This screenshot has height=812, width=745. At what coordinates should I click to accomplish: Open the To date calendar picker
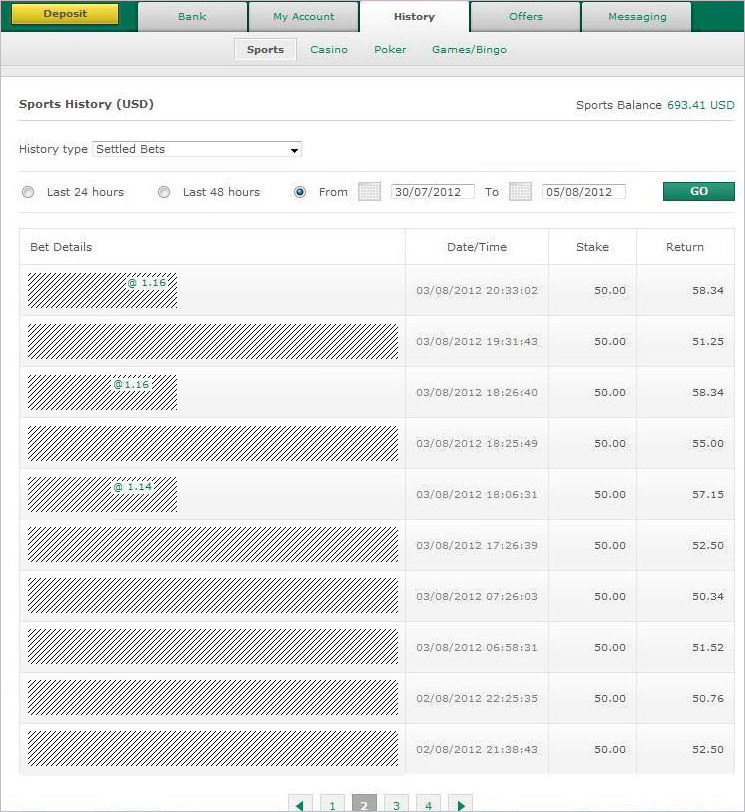click(x=520, y=192)
